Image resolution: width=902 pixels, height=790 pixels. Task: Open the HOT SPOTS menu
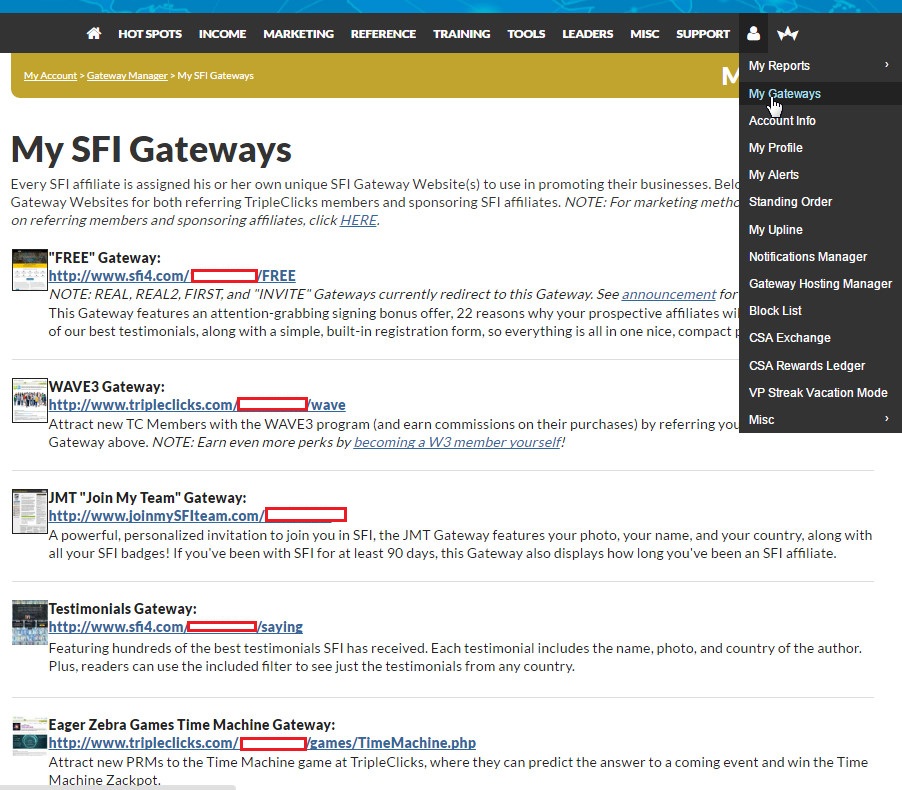coord(150,34)
